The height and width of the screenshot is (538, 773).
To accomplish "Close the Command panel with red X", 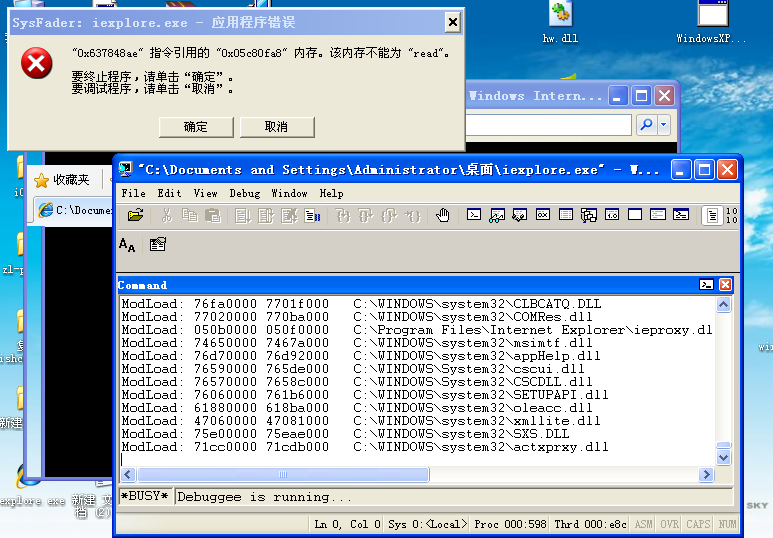I will [725, 285].
